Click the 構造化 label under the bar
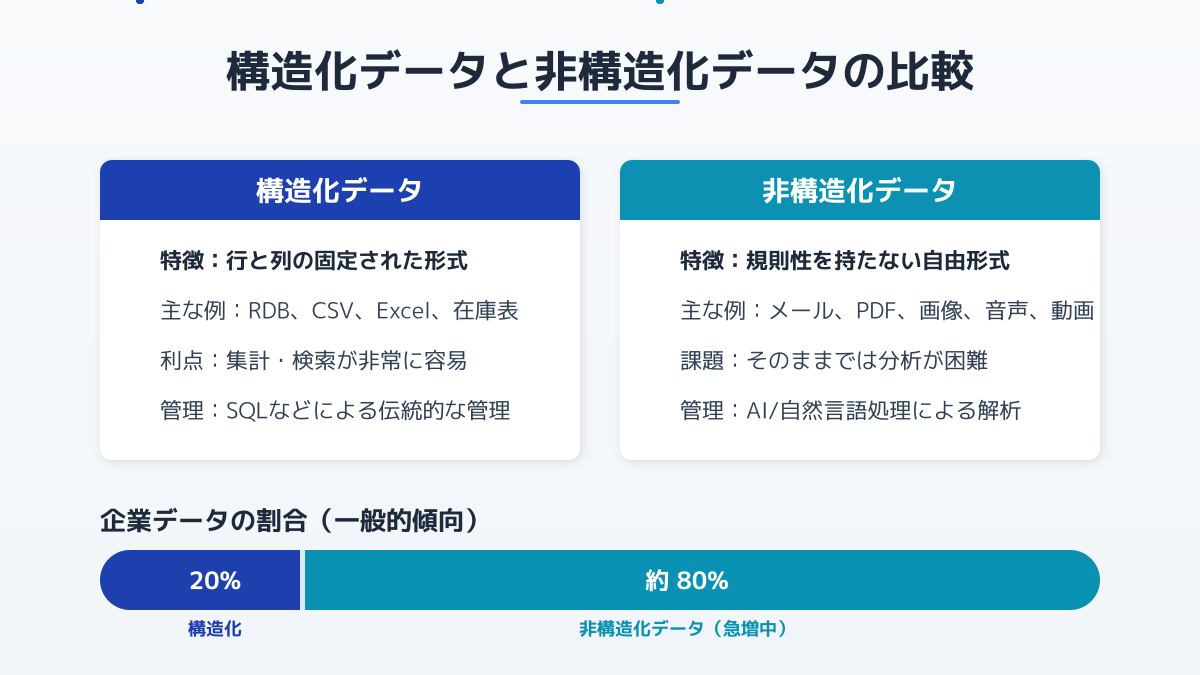Image resolution: width=1200 pixels, height=675 pixels. point(215,629)
